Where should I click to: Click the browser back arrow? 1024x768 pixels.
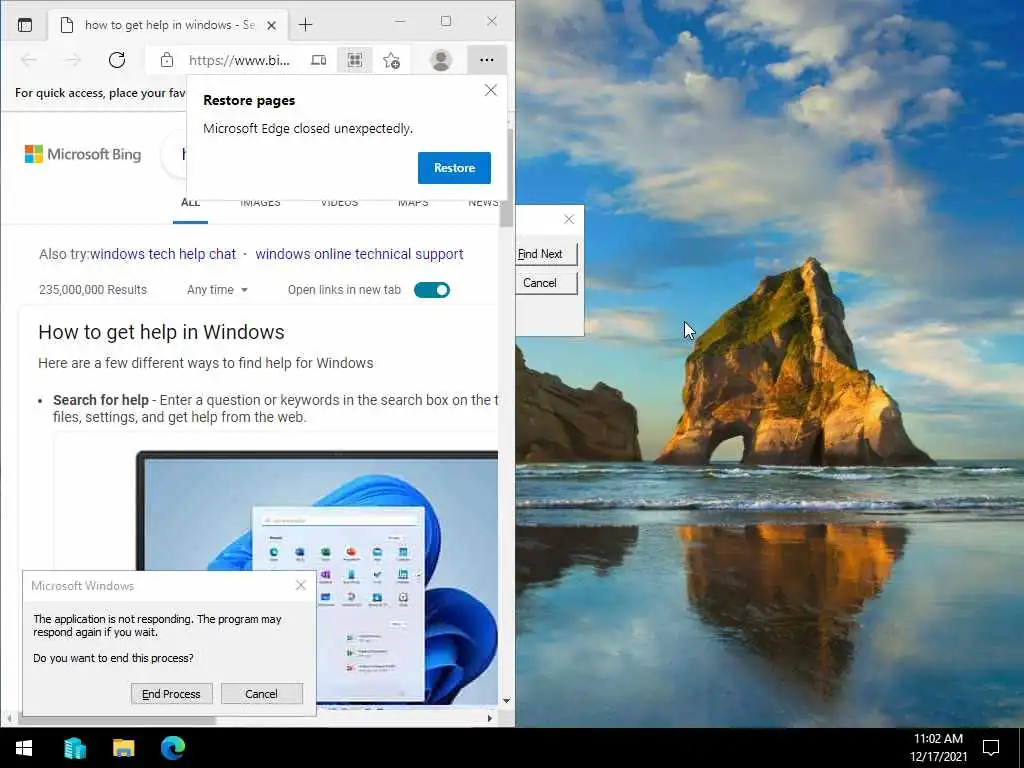[x=29, y=60]
